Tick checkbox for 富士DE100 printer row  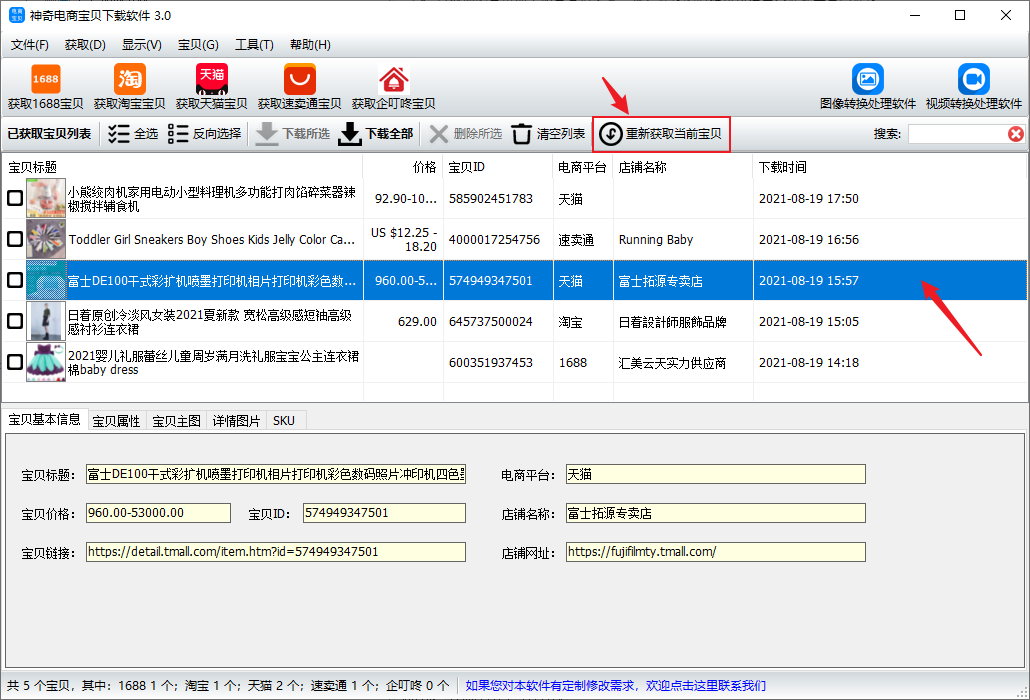(14, 280)
